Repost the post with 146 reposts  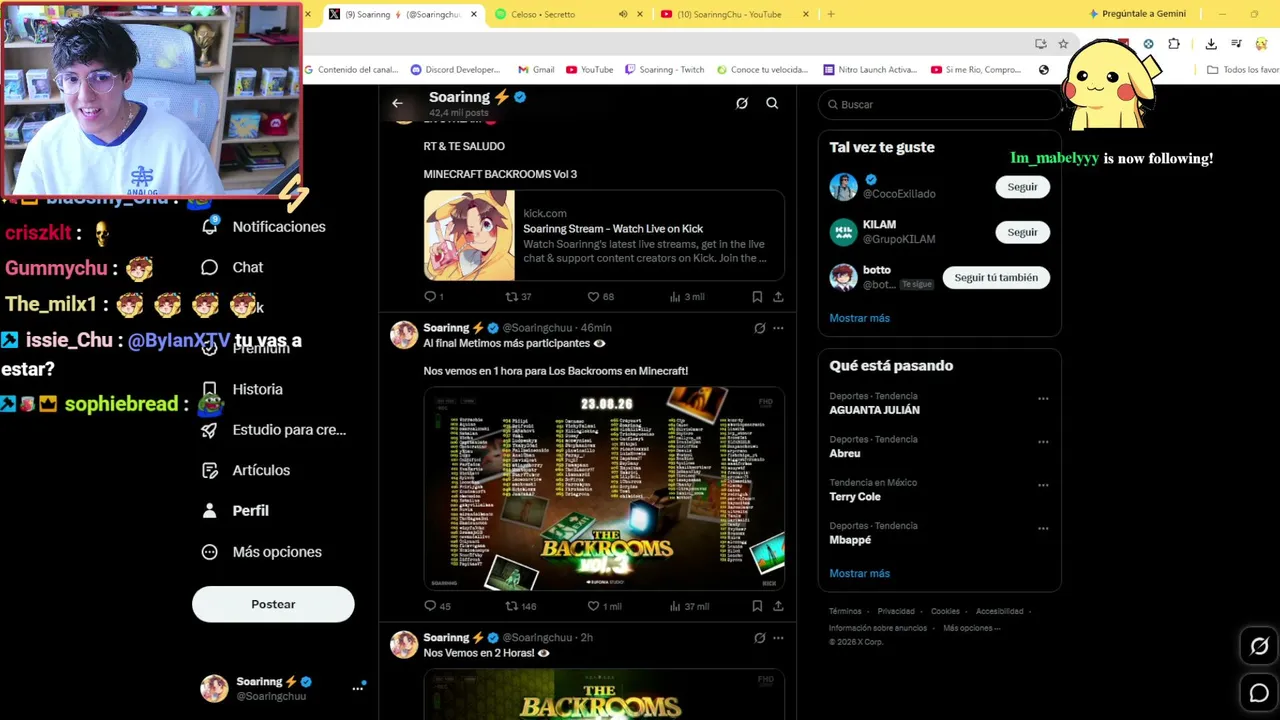pos(521,606)
